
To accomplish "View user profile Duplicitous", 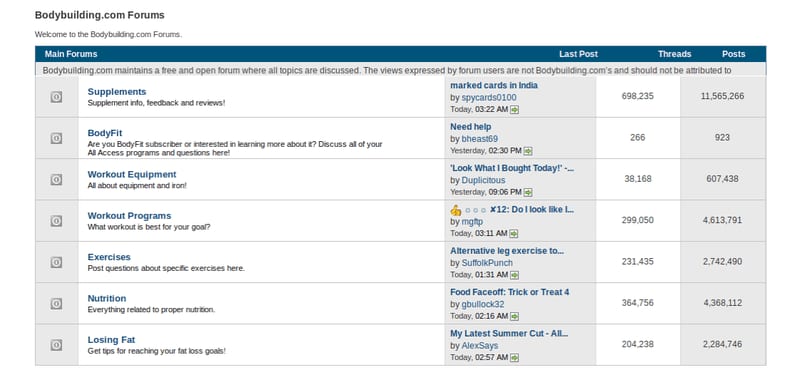I will pyautogui.click(x=483, y=180).
